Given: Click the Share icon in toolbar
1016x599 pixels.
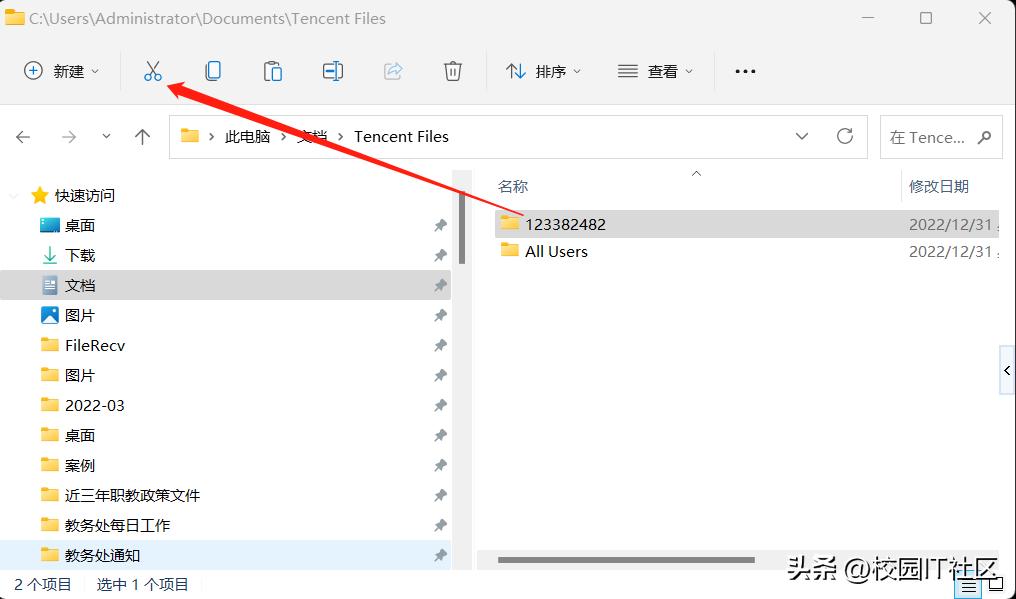Looking at the screenshot, I should point(393,71).
